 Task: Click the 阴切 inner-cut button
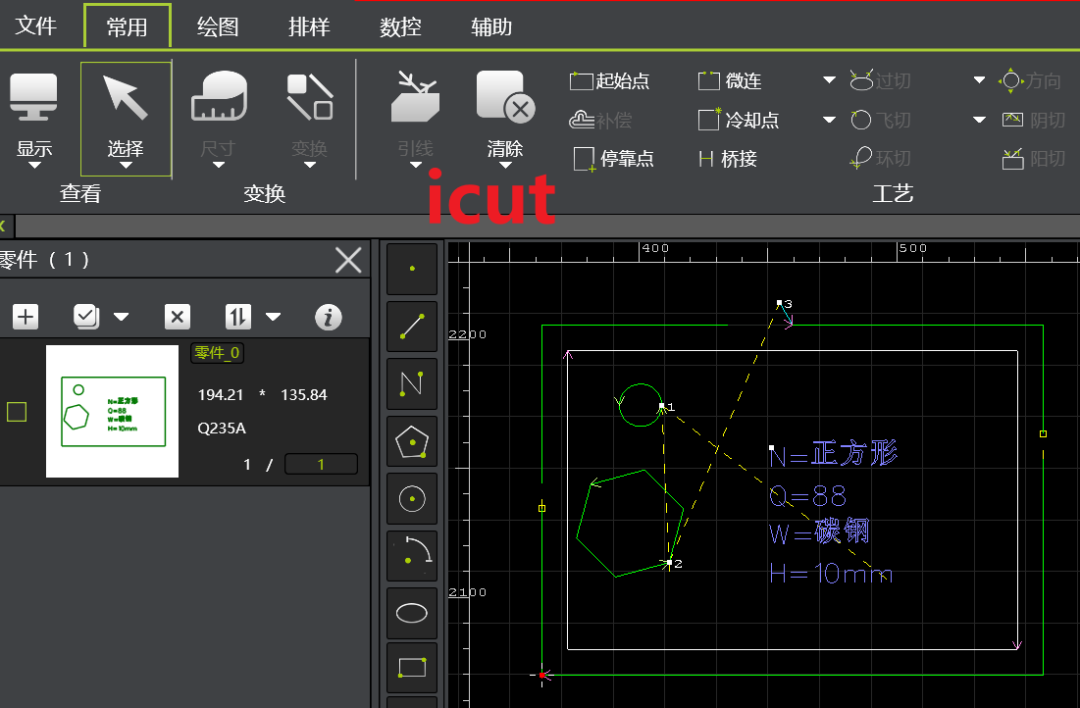(x=1033, y=121)
